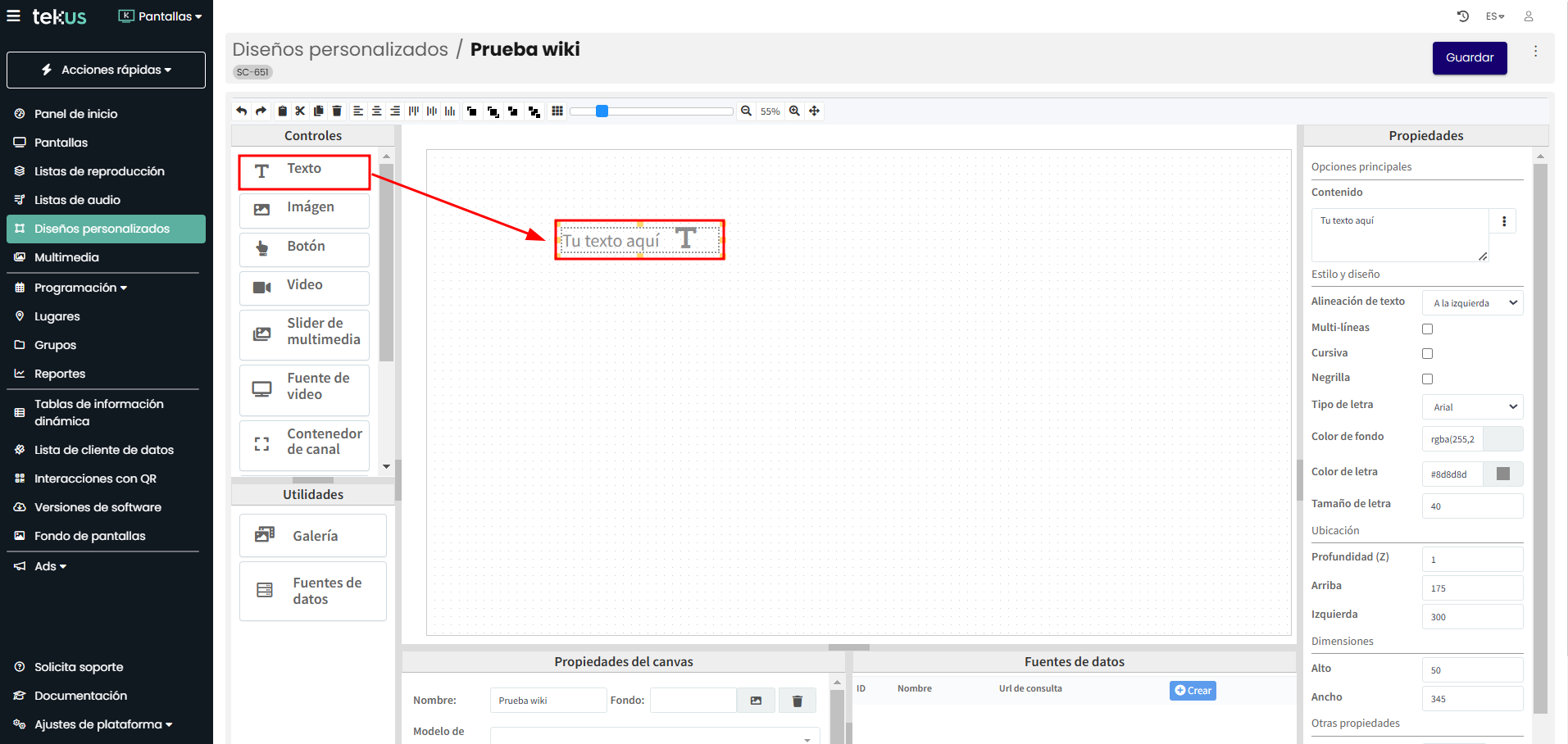This screenshot has width=1568, height=744.
Task: Click Crear in Fuentes de datos
Action: tap(1193, 691)
